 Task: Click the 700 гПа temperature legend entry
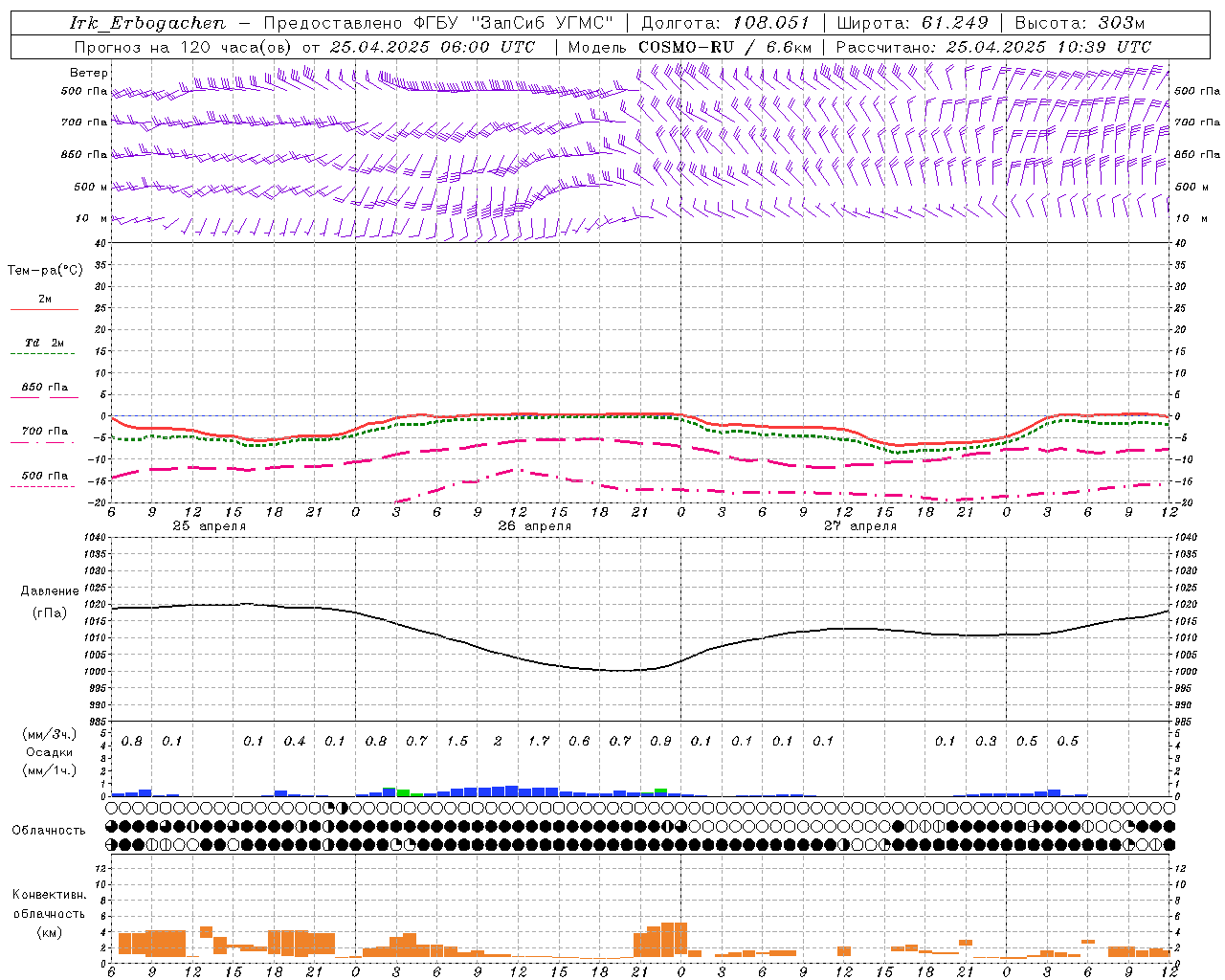tap(45, 432)
